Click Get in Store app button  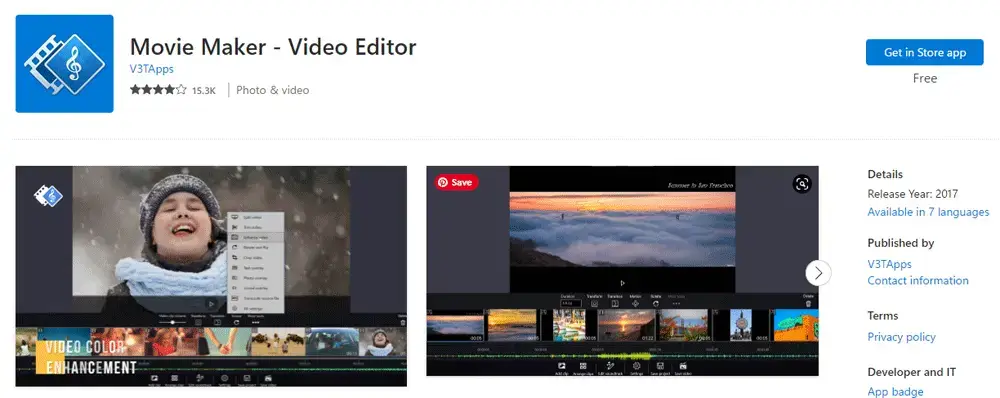pyautogui.click(x=924, y=52)
